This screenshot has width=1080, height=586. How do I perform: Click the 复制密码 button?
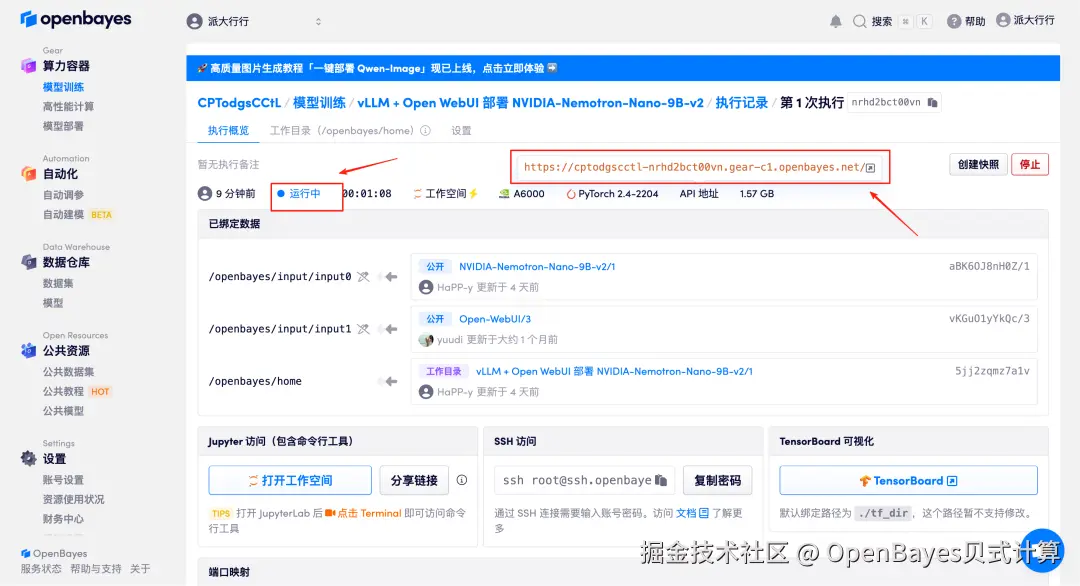pyautogui.click(x=717, y=480)
